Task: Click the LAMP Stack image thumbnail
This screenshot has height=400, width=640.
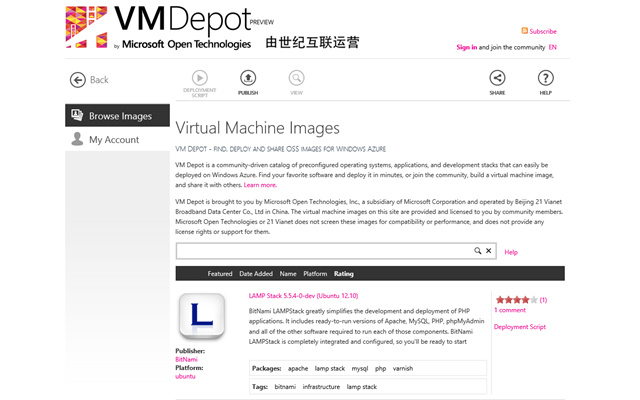Action: point(202,316)
